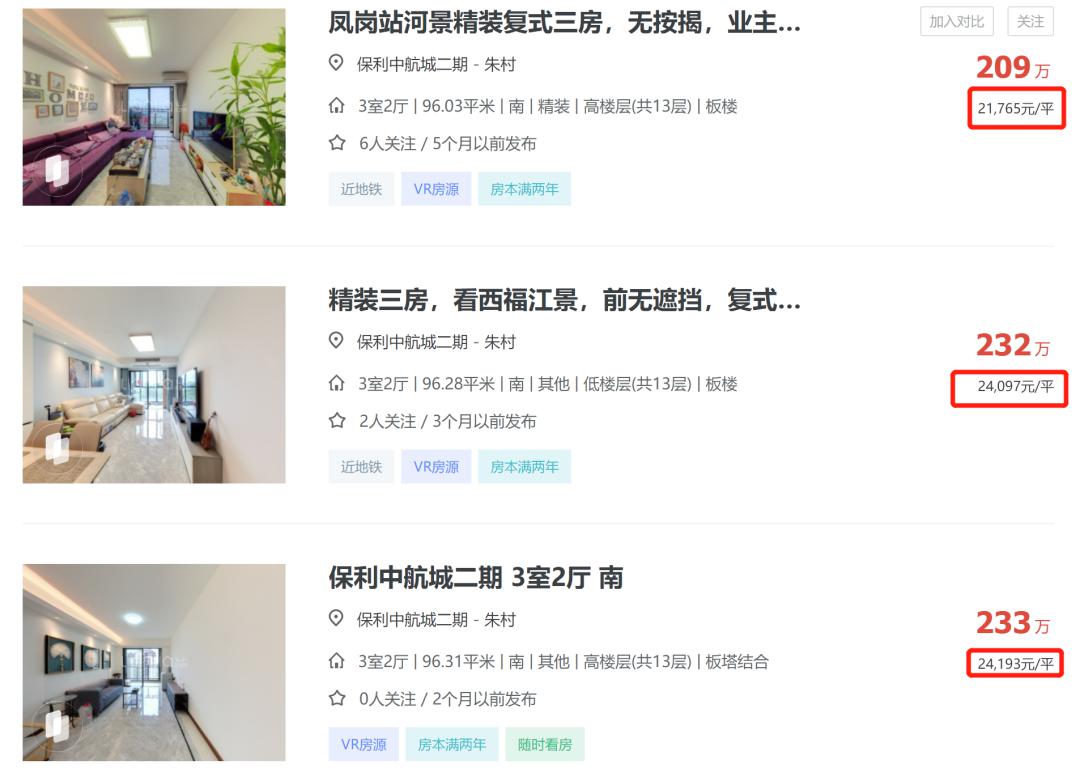Open the listing titled 凤岗站河景精装复式三房
Screen dimensions: 1080x781
coord(564,23)
